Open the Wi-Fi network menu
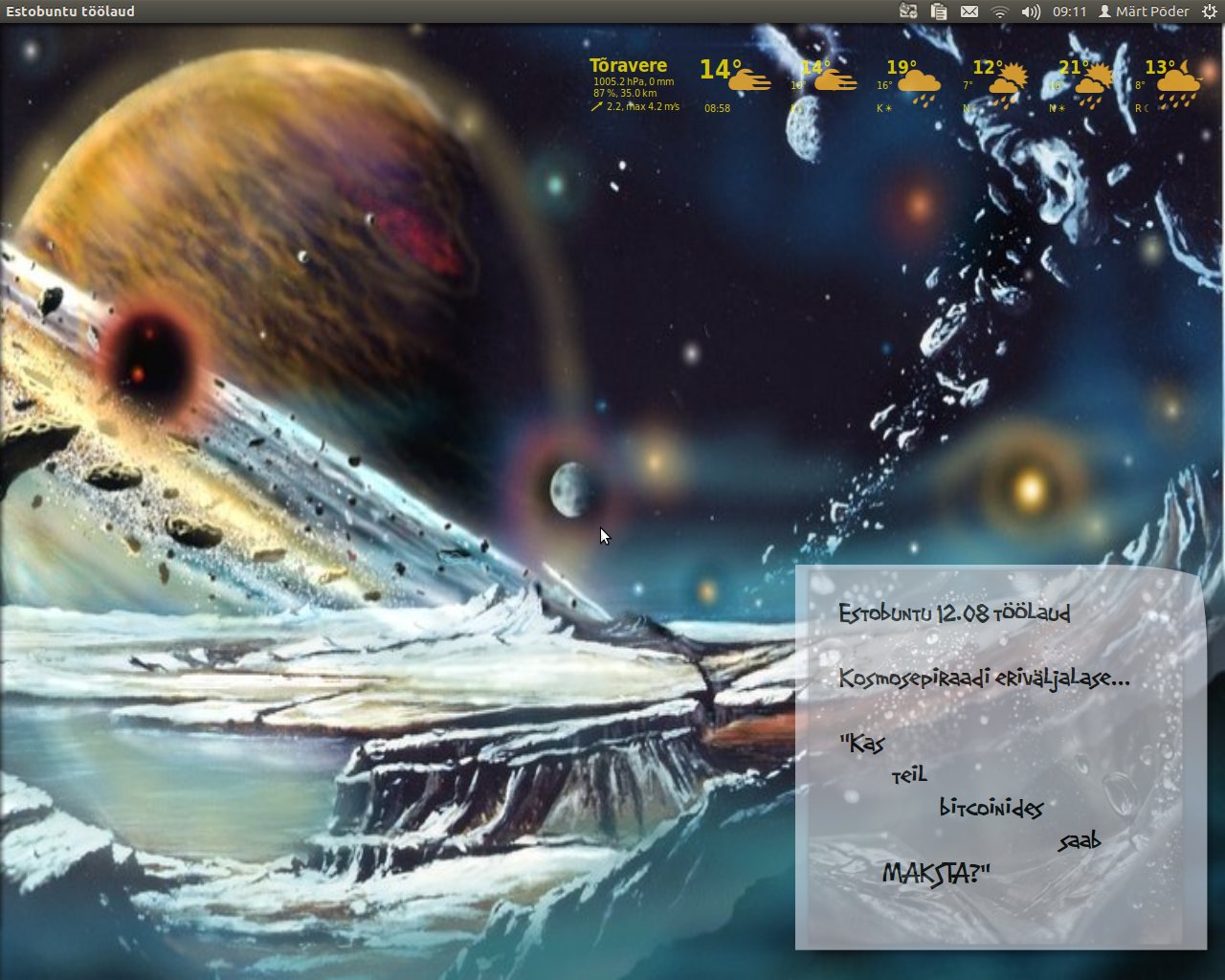1225x980 pixels. coord(1000,11)
